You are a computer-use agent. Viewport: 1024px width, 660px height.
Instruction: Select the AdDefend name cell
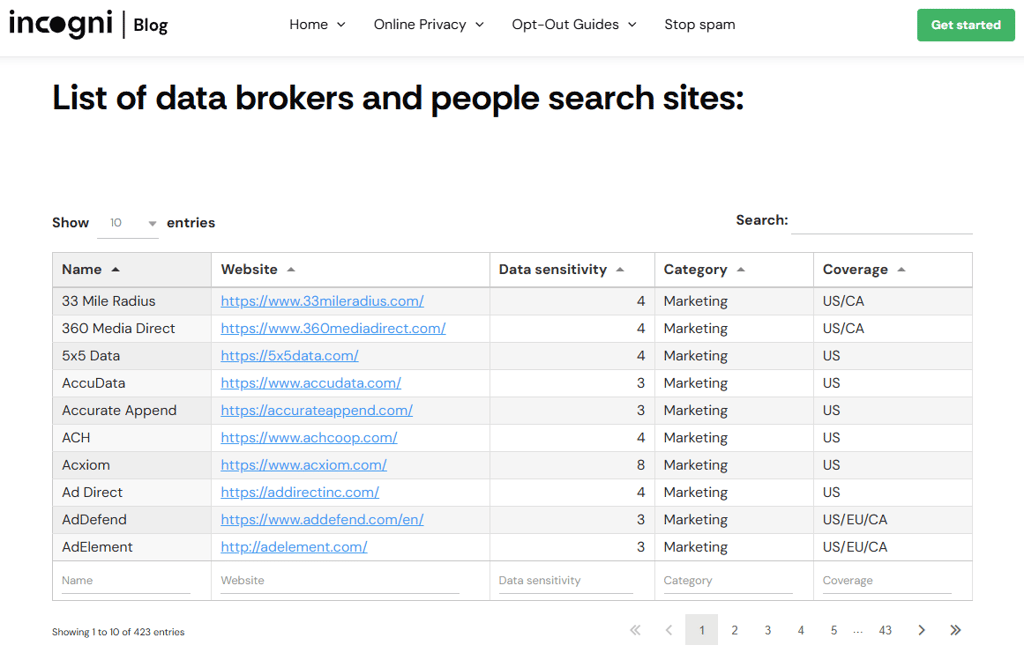[132, 520]
